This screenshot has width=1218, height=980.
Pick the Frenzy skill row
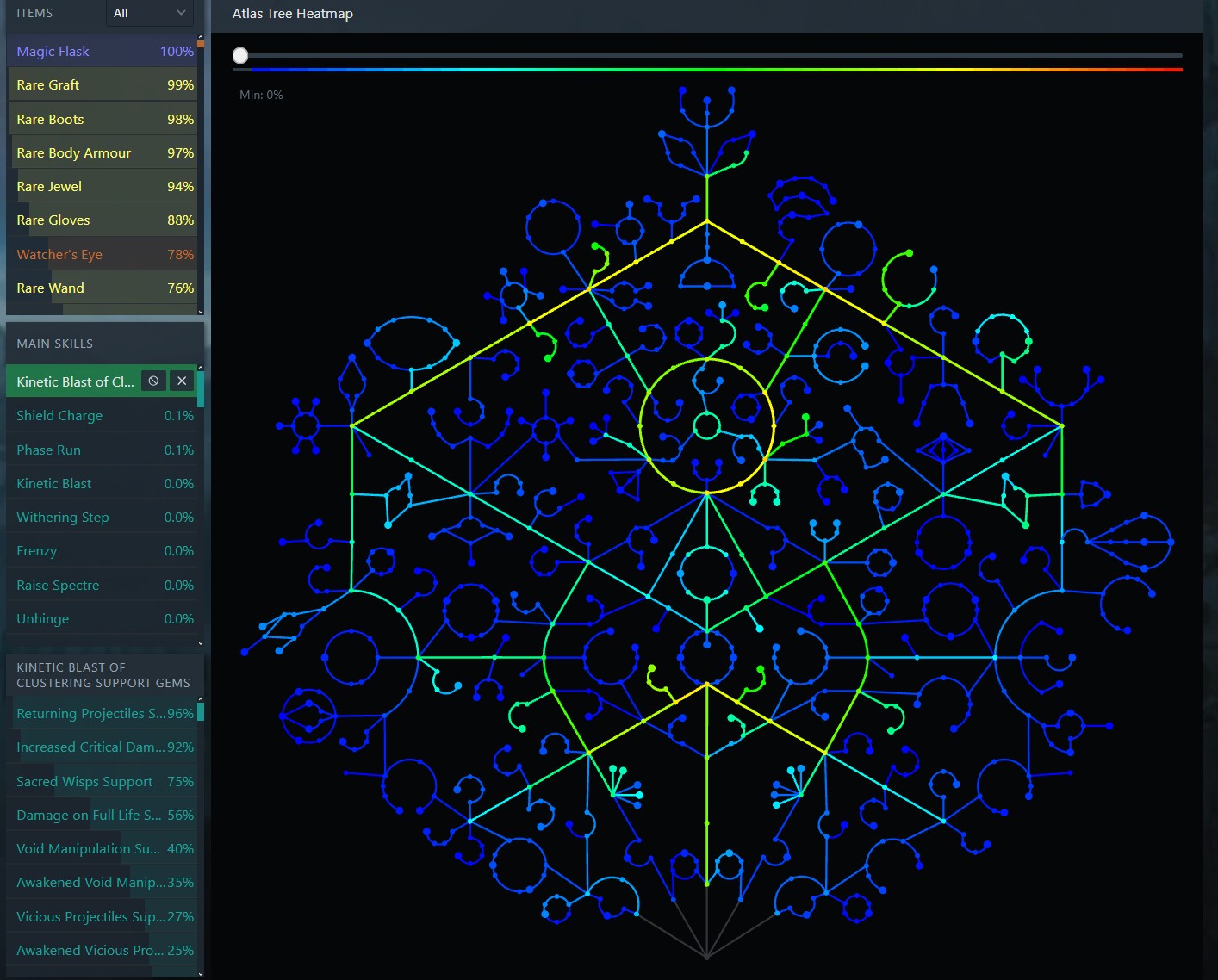point(102,550)
